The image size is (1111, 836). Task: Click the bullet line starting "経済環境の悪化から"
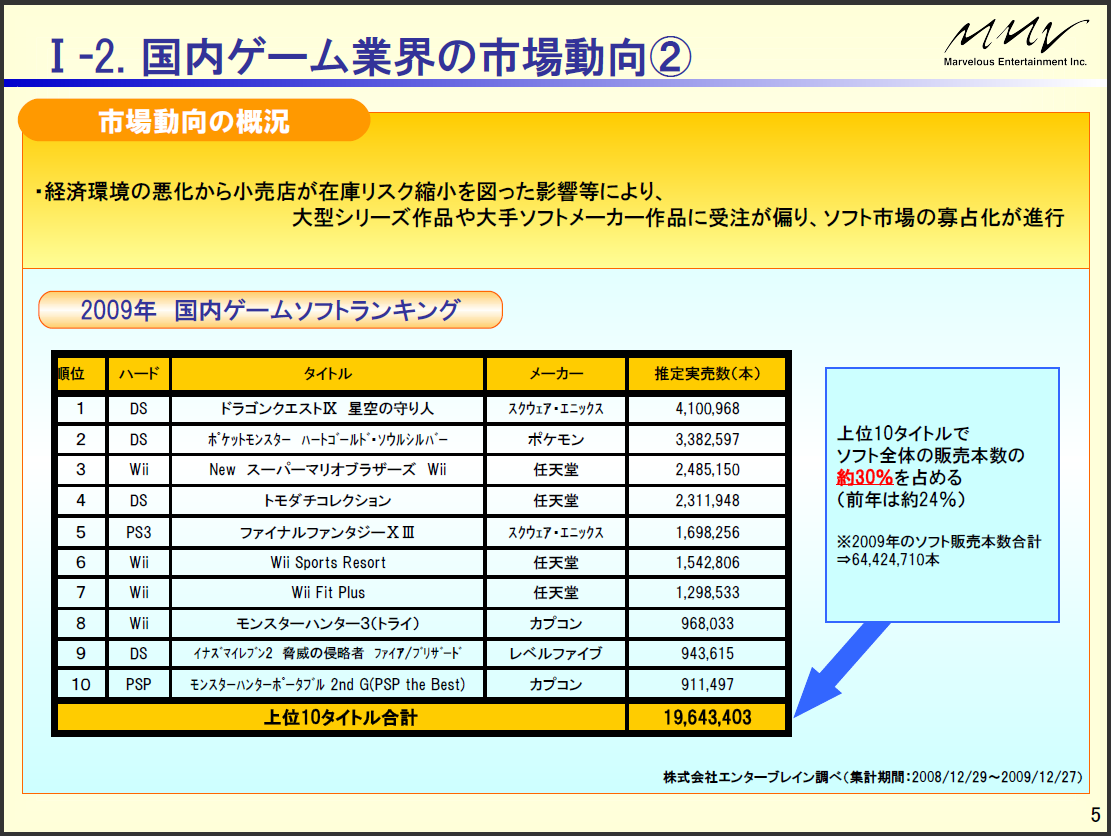pyautogui.click(x=349, y=191)
